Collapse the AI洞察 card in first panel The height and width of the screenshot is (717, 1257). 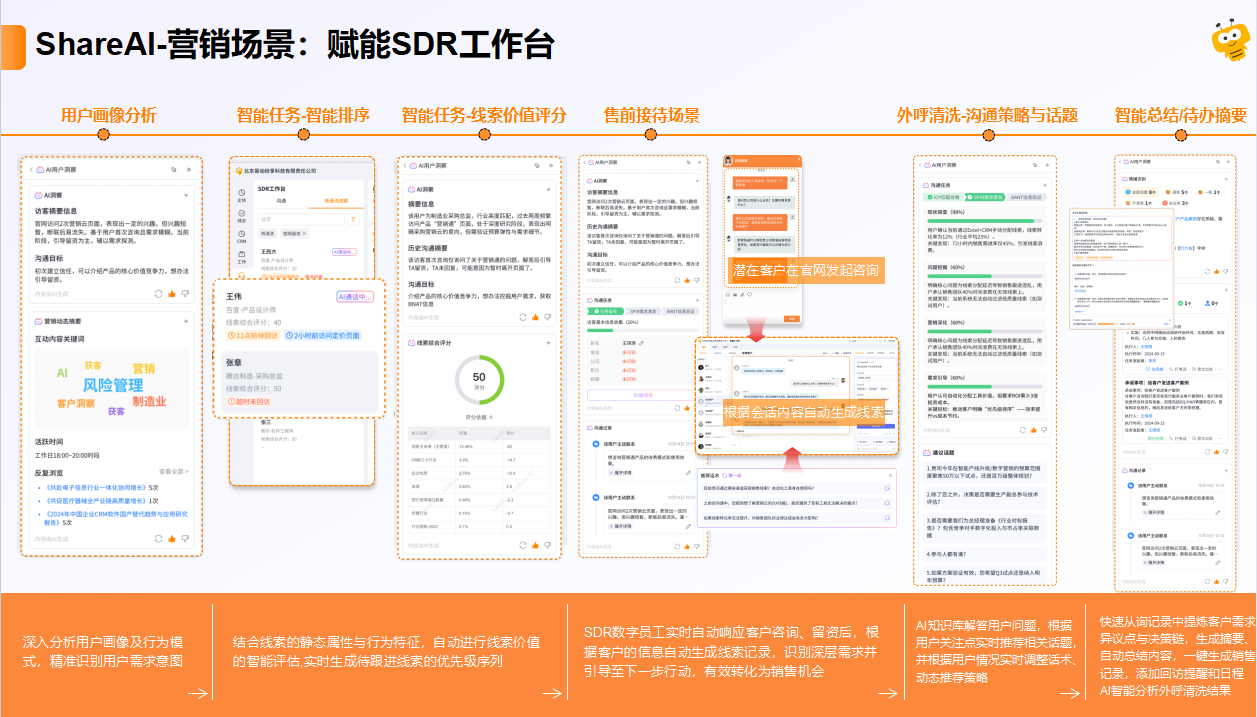click(x=186, y=196)
